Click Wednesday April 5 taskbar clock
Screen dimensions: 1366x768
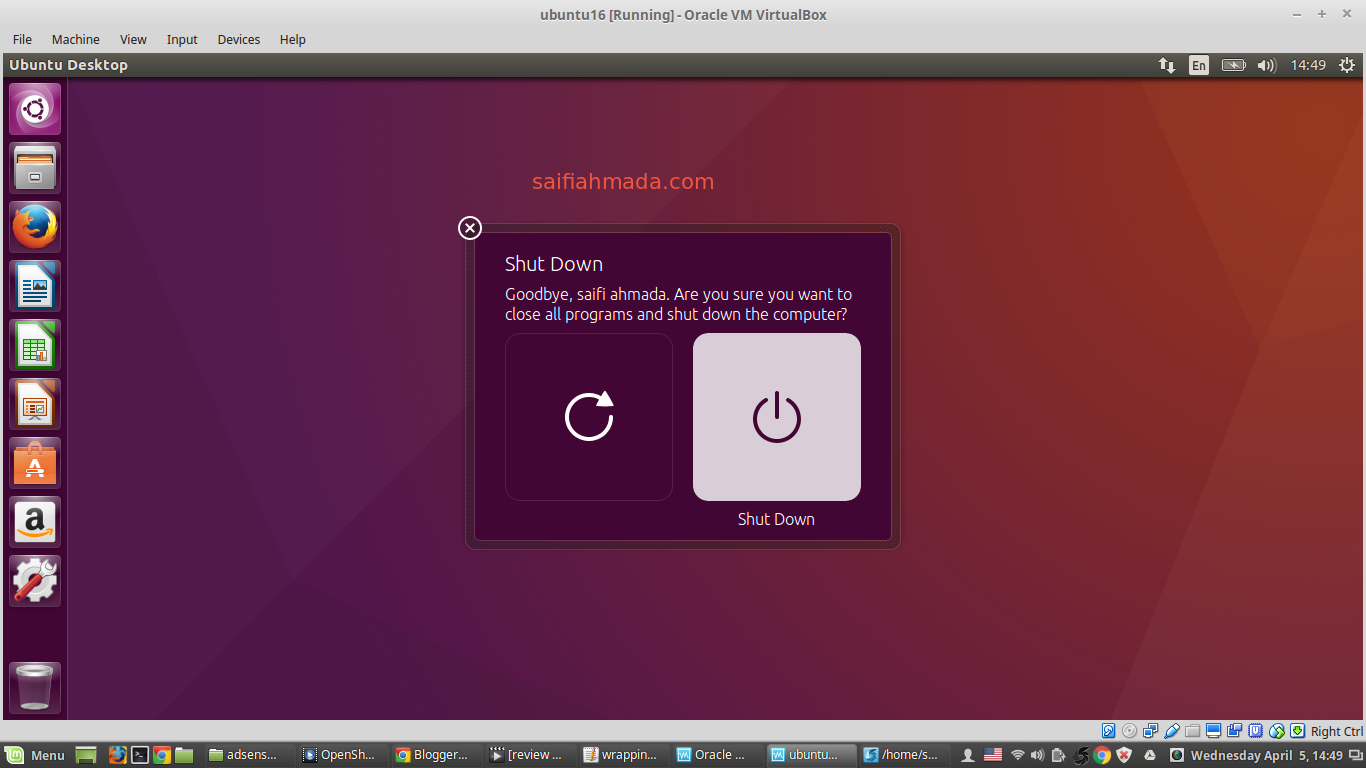tap(1267, 755)
